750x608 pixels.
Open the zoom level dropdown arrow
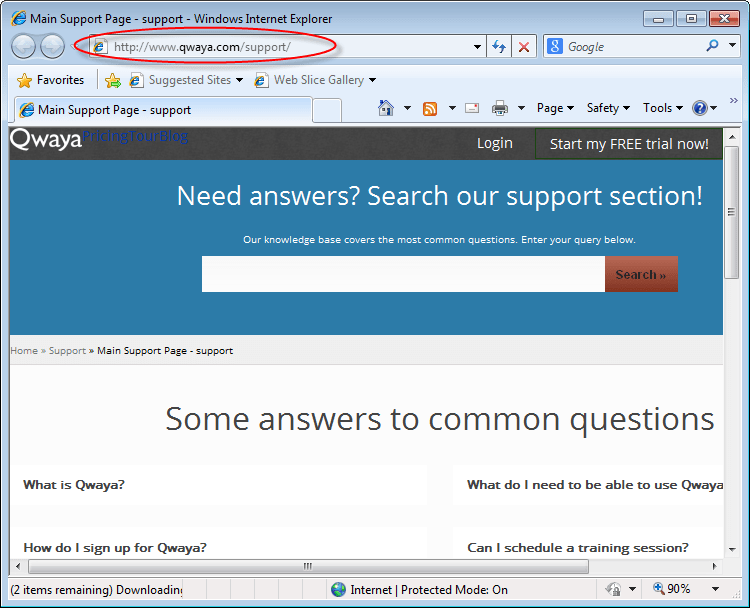coord(716,589)
